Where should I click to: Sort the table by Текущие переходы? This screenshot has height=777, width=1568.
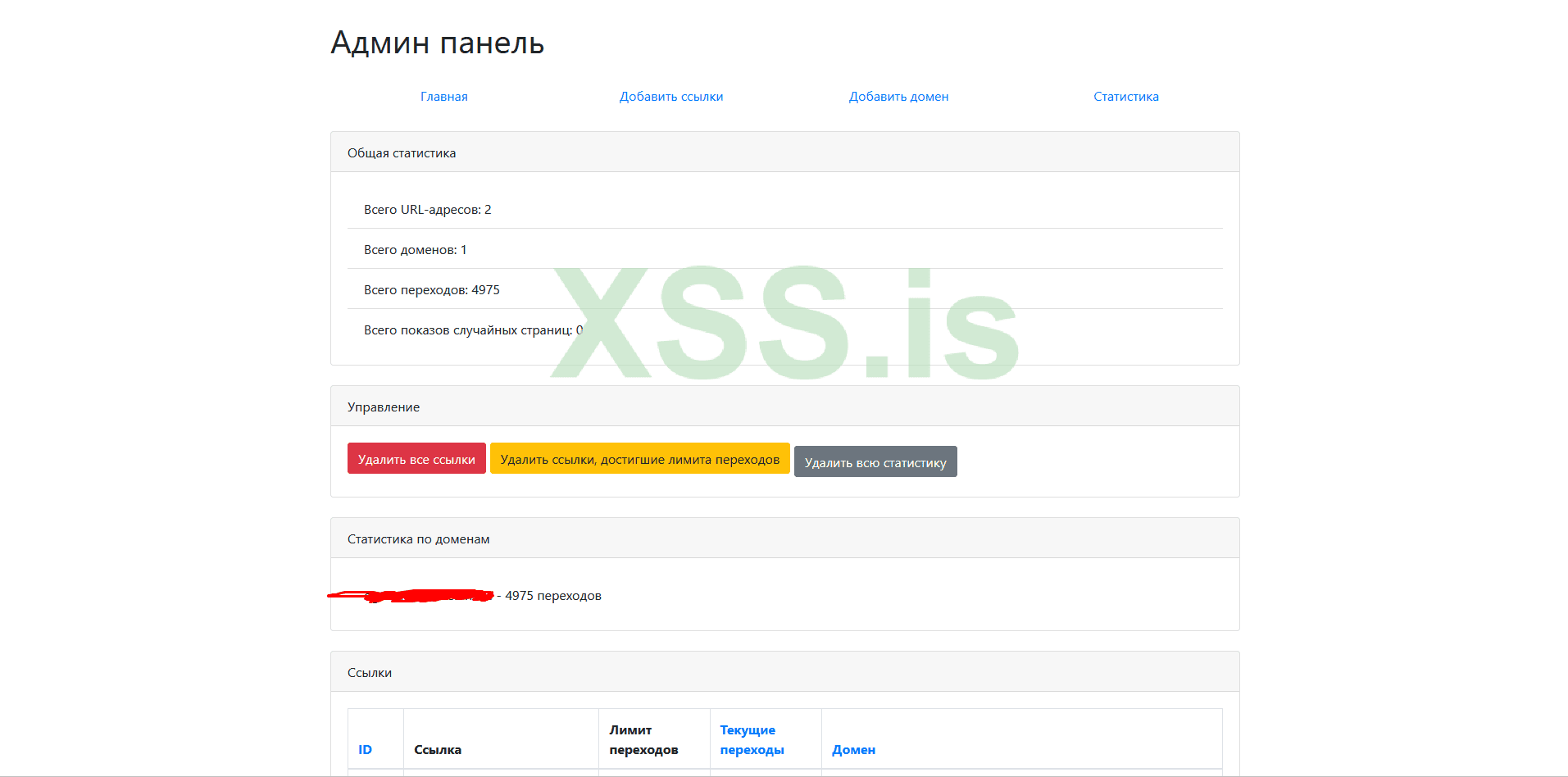tap(752, 740)
